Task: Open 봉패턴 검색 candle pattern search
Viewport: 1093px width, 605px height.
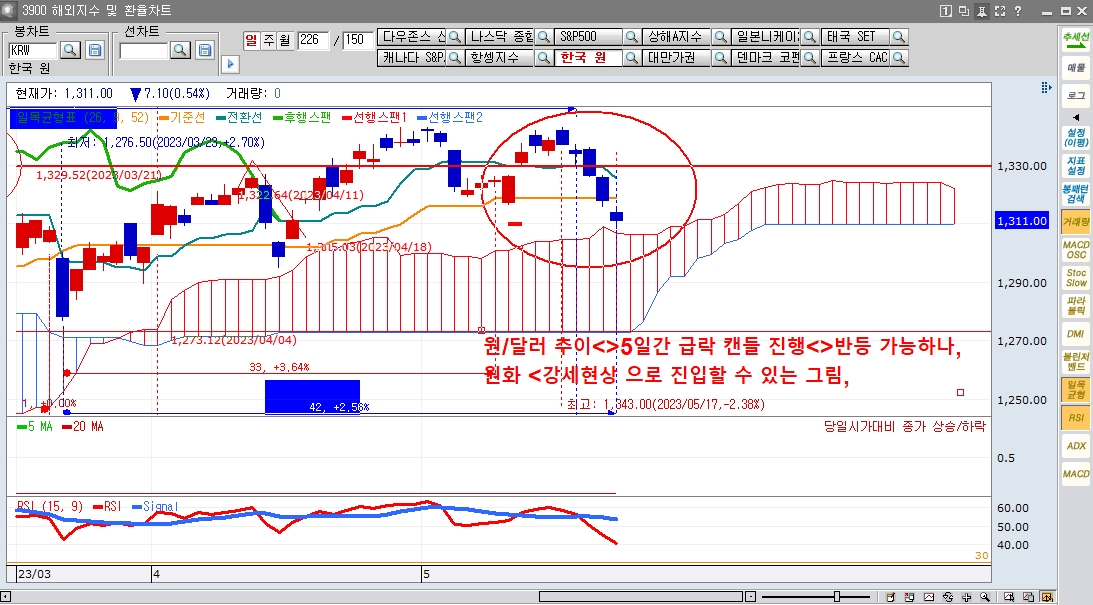Action: 1076,194
